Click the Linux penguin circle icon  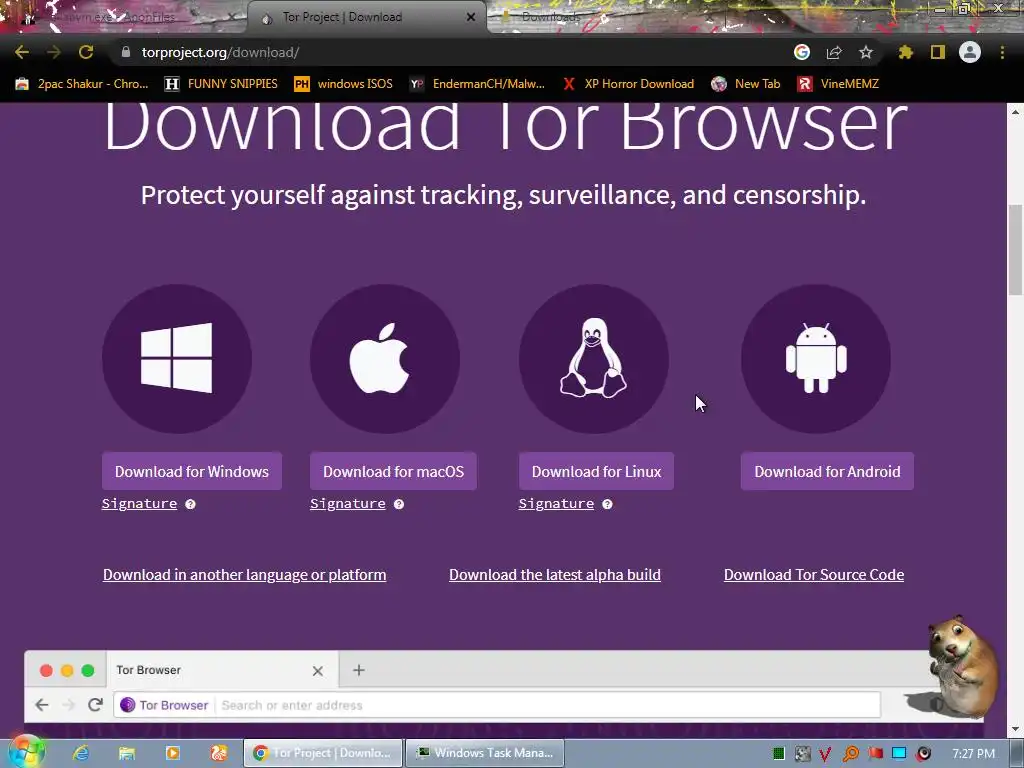594,359
